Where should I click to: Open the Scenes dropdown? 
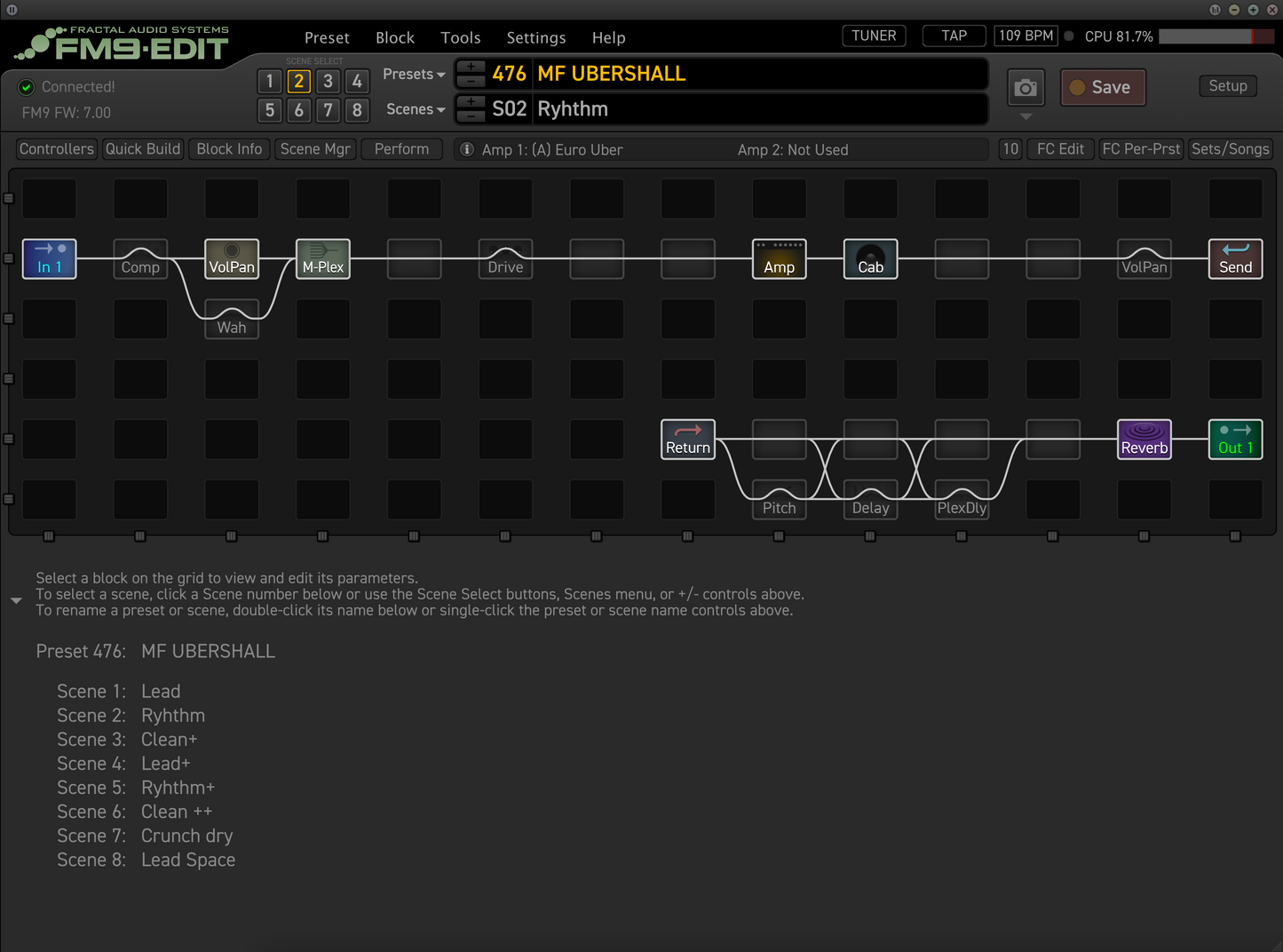point(416,109)
